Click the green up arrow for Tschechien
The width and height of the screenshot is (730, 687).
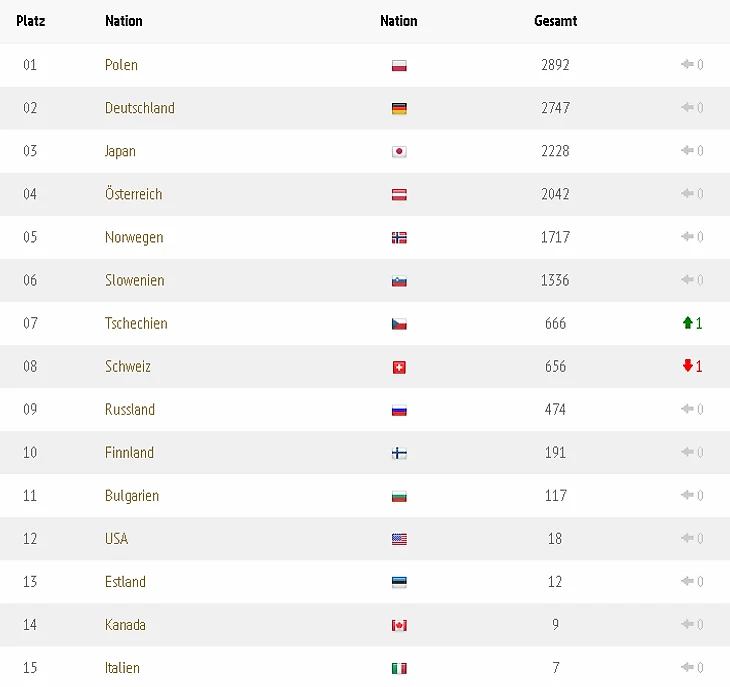click(x=687, y=323)
